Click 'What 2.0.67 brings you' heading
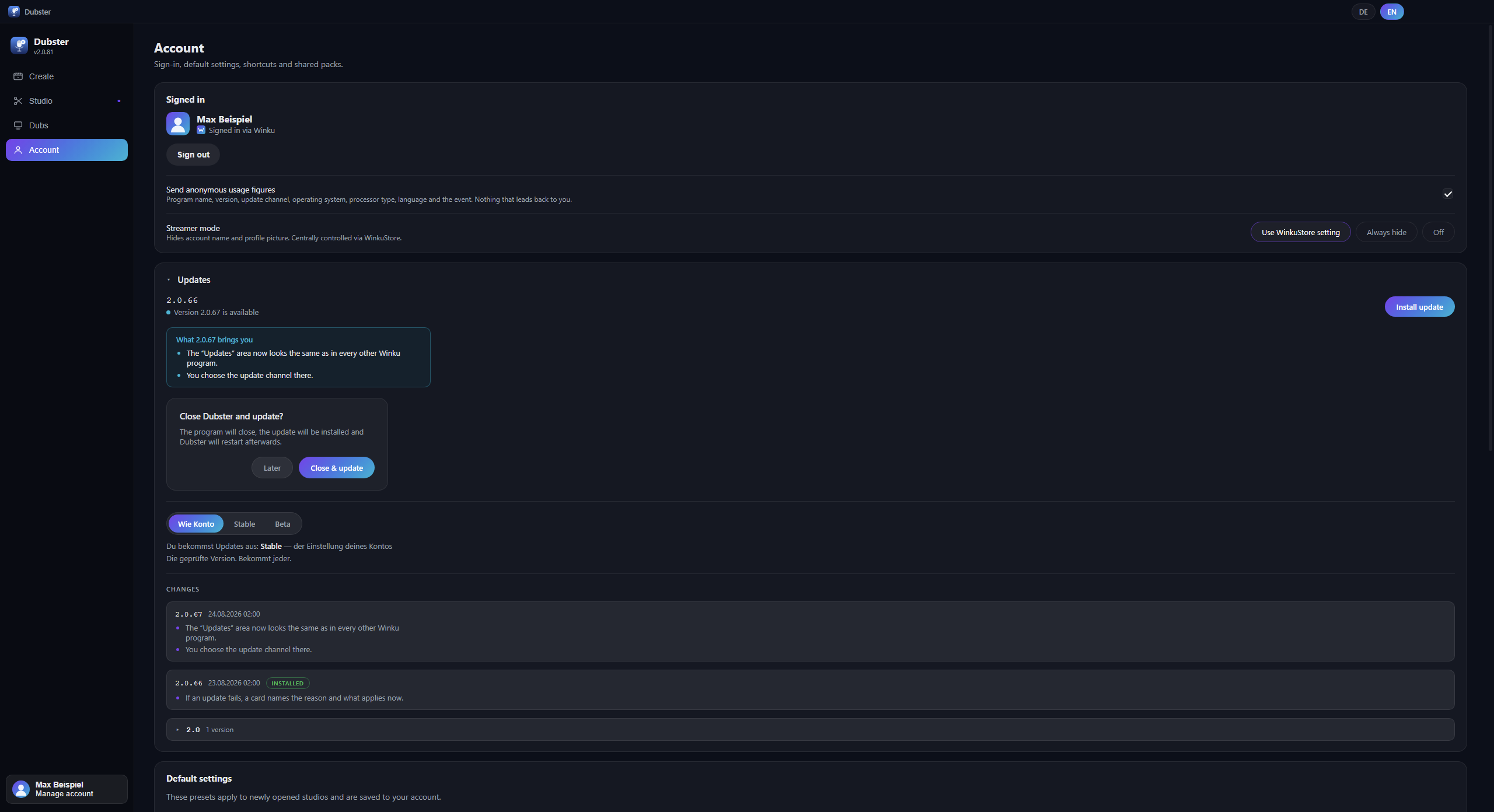This screenshot has width=1494, height=812. (214, 340)
